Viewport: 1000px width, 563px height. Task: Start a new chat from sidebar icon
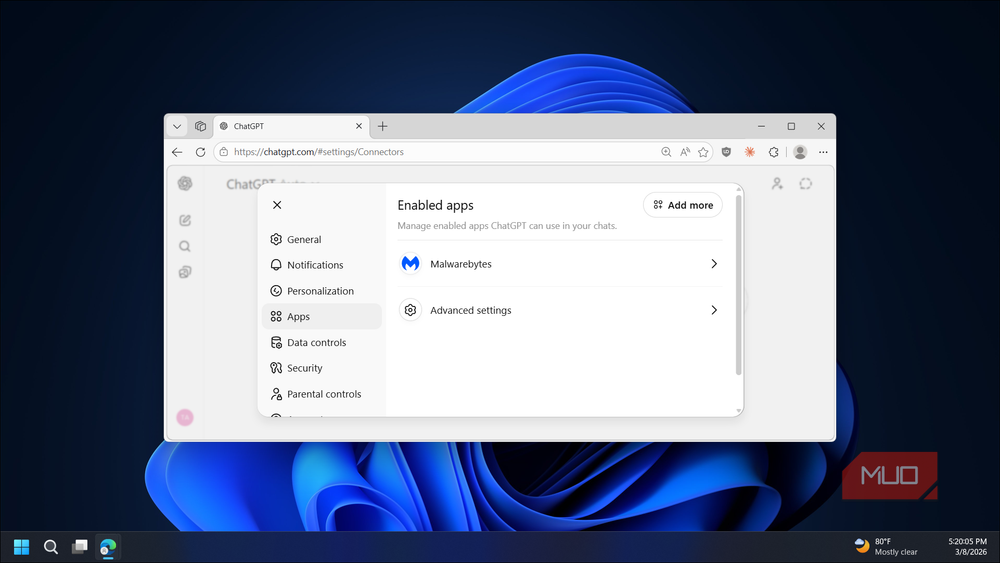coord(185,220)
